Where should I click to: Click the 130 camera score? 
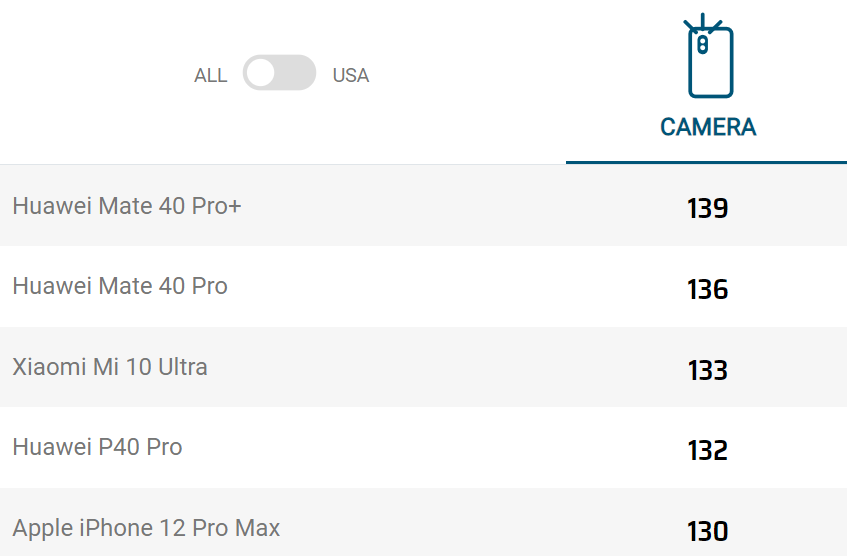point(708,531)
